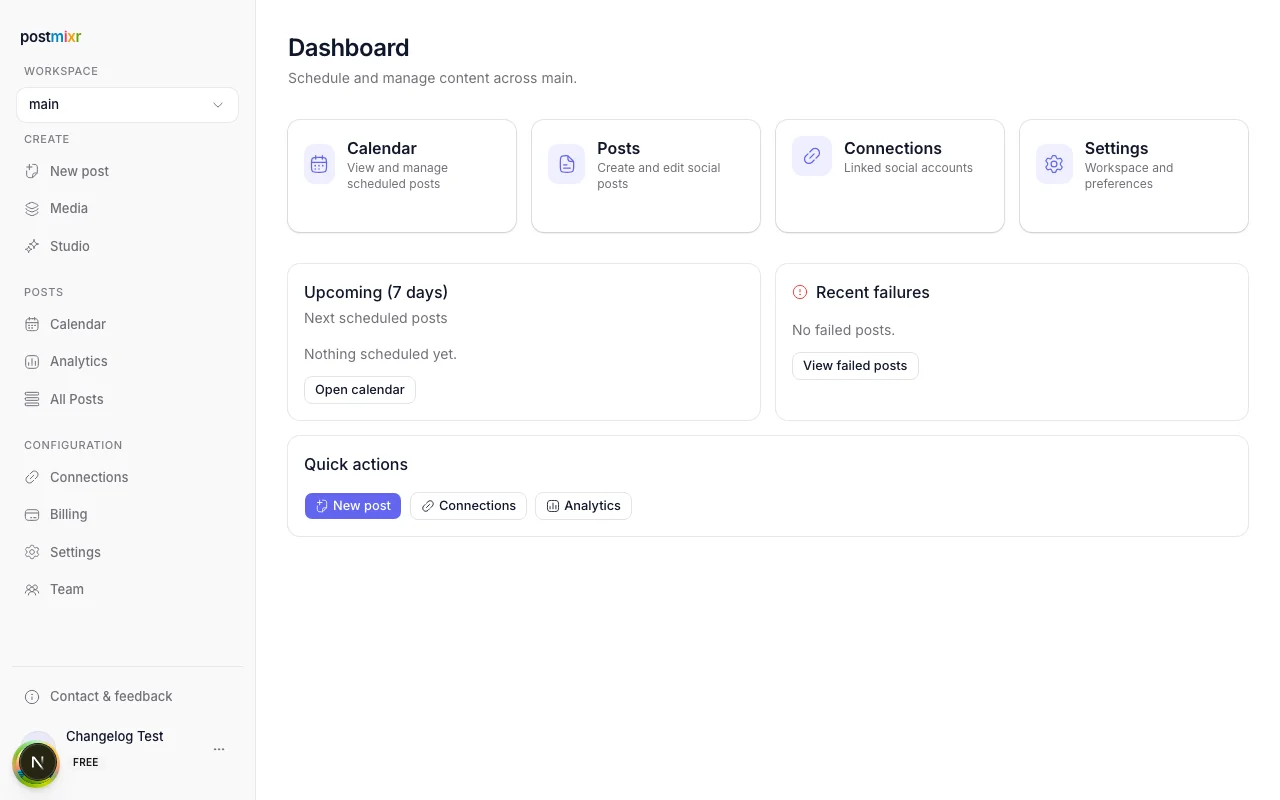The width and height of the screenshot is (1280, 800).
Task: Click the Studio sparkle icon in the sidebar
Action: click(32, 246)
